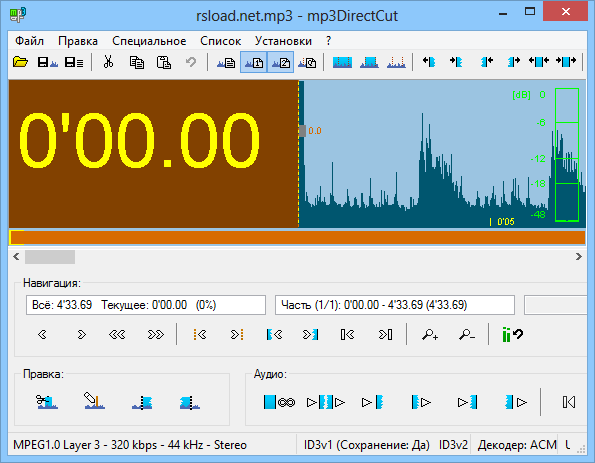Zoom out with magnifier minus
Image resolution: width=595 pixels, height=463 pixels.
pos(466,334)
